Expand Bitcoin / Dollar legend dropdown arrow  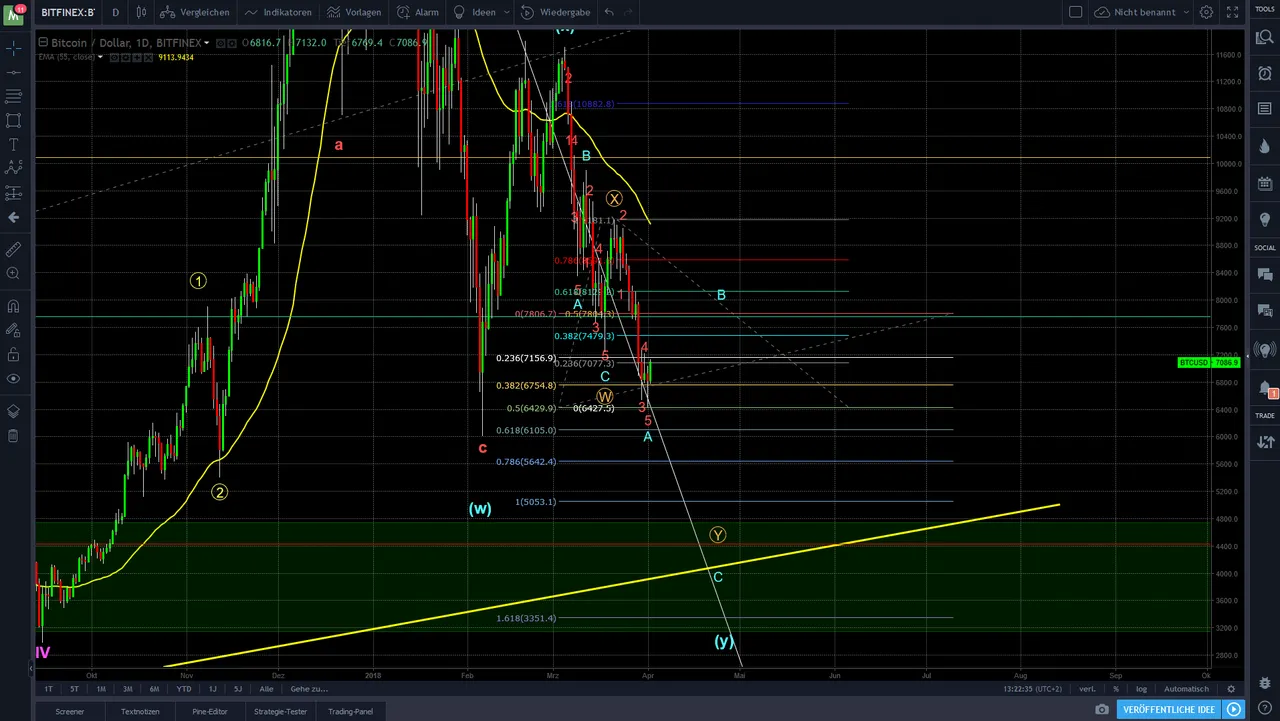click(207, 42)
